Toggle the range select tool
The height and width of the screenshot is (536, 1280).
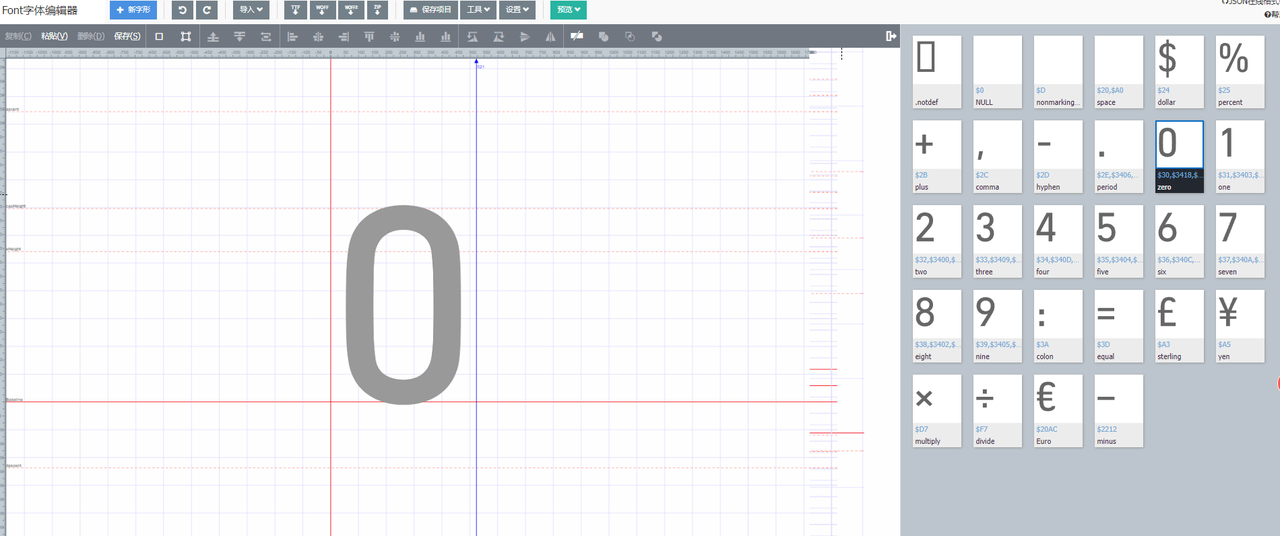(x=159, y=37)
